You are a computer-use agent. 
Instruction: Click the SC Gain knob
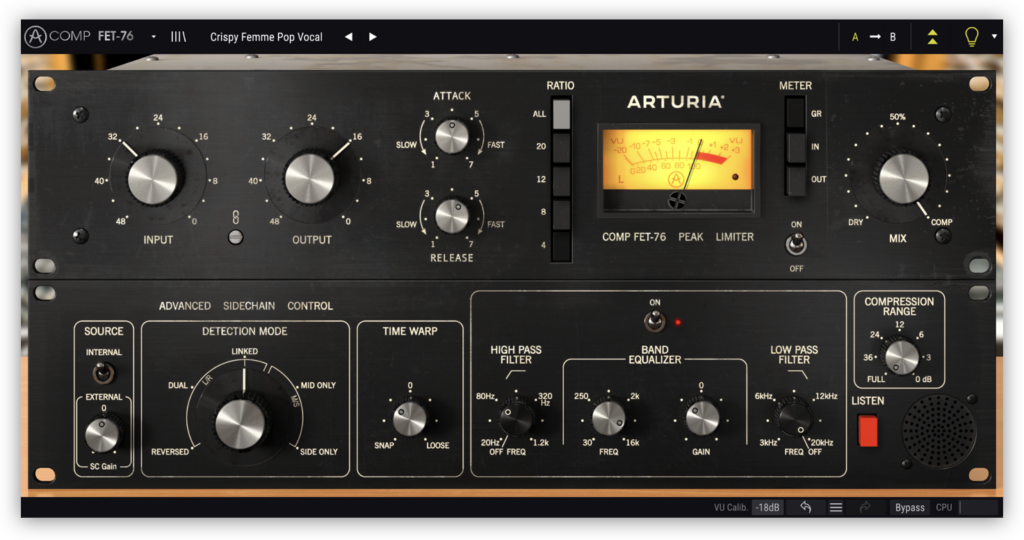(102, 434)
